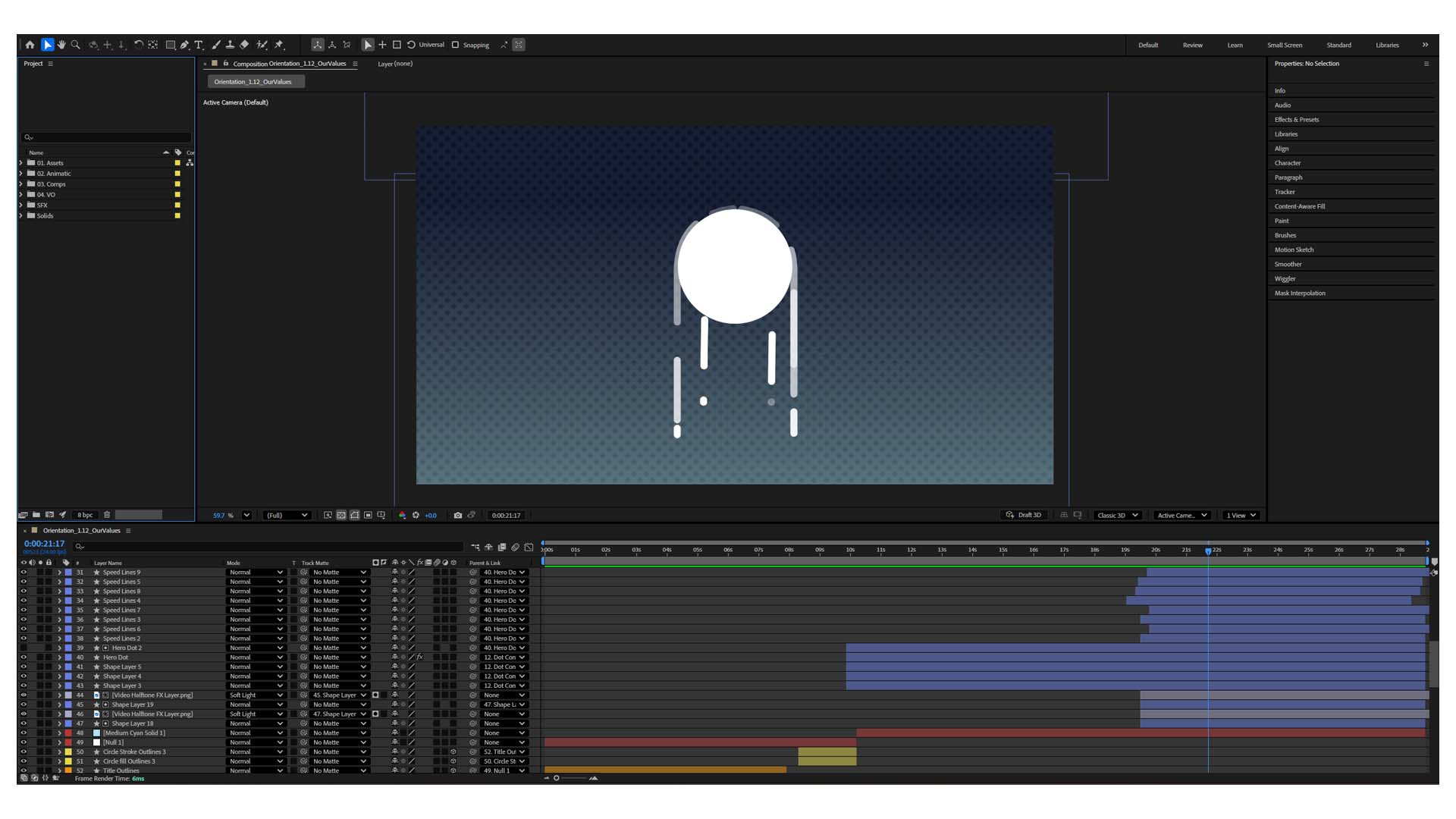The width and height of the screenshot is (1456, 819).
Task: Select the Eraser tool
Action: tap(244, 45)
